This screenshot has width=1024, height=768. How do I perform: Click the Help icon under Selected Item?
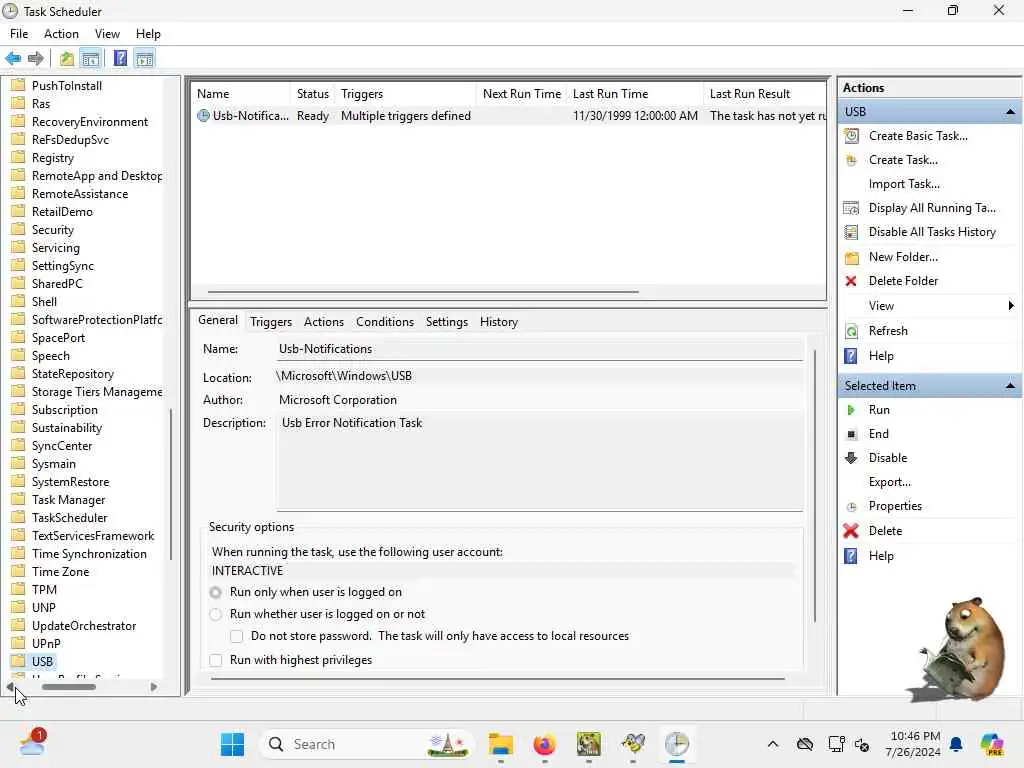(x=851, y=556)
